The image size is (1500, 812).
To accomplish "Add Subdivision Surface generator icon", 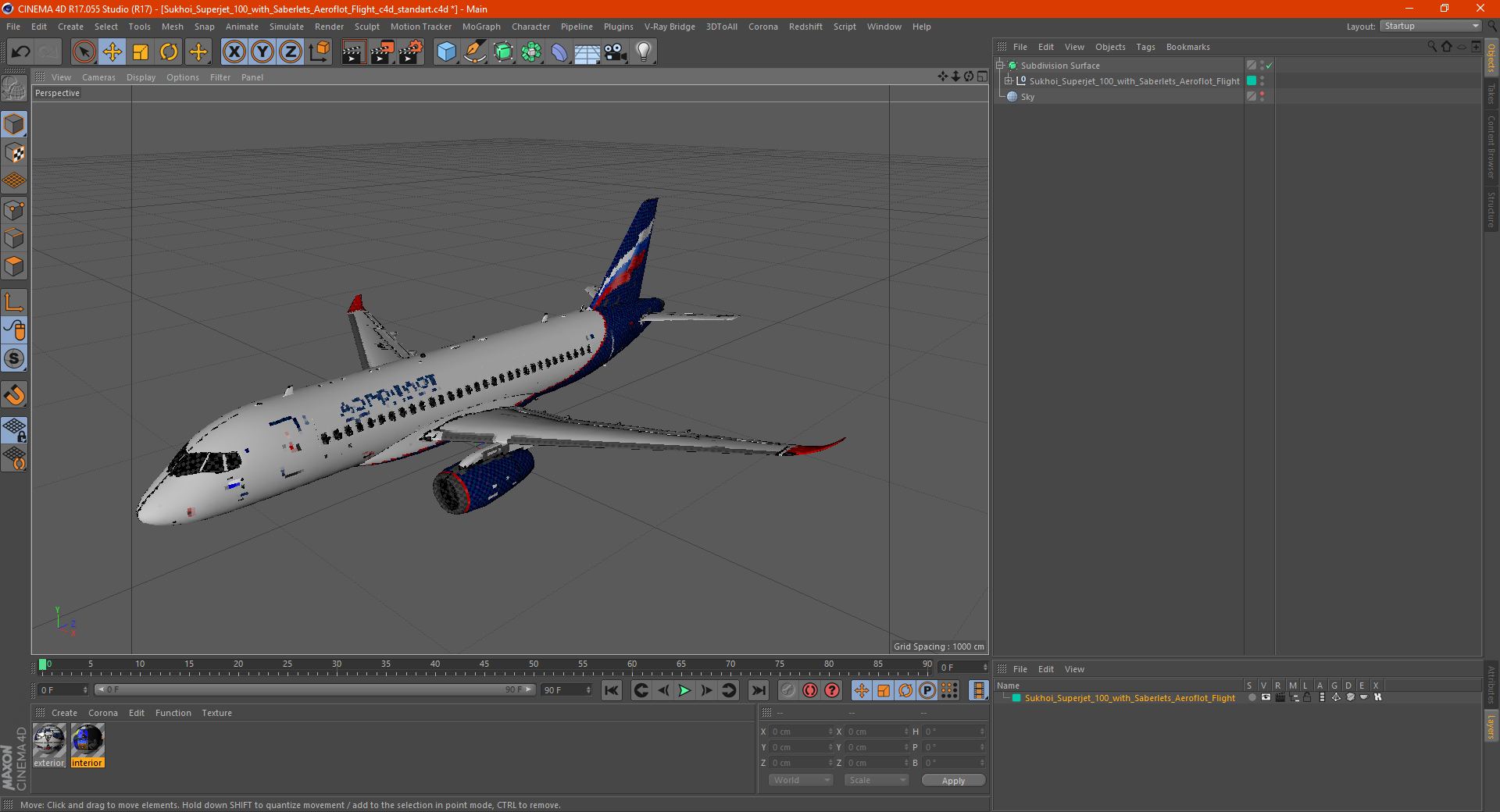I will 503,52.
